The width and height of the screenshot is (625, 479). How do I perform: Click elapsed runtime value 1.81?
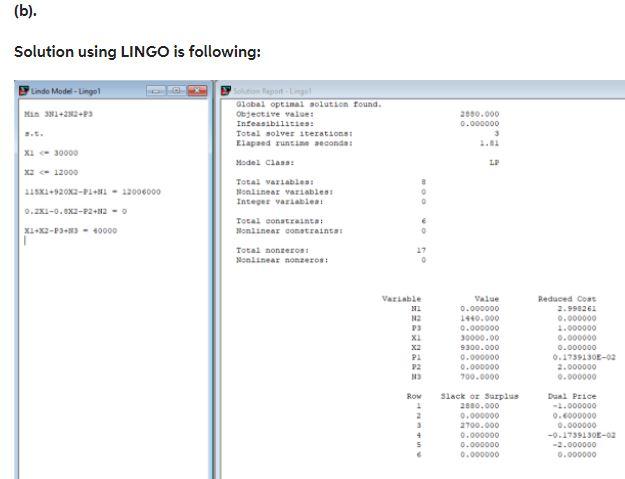489,143
